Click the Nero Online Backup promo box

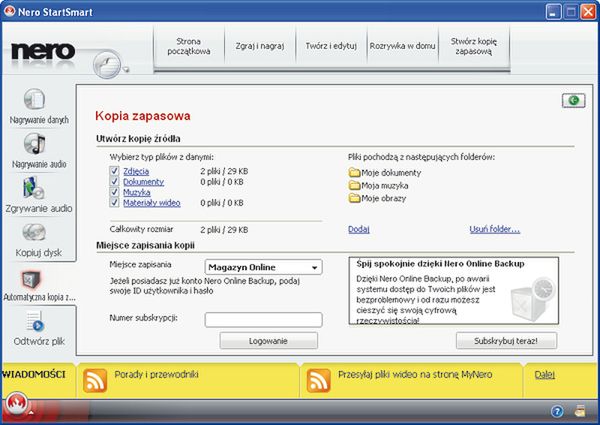click(x=453, y=291)
